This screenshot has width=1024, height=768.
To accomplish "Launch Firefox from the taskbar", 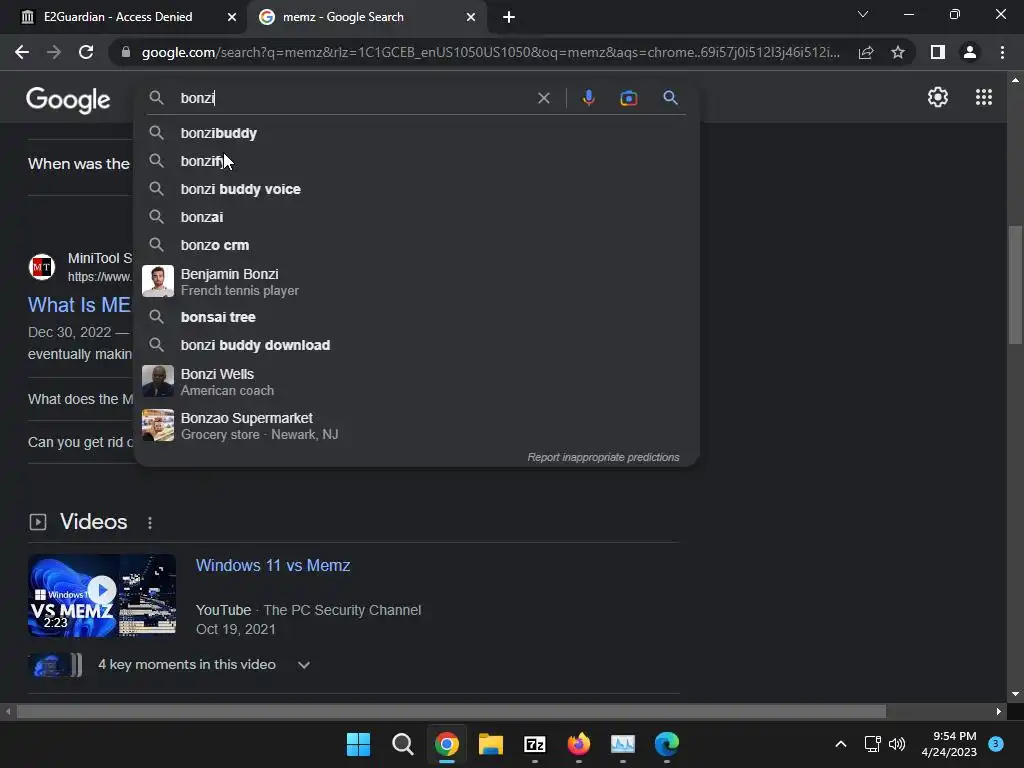I will point(579,744).
